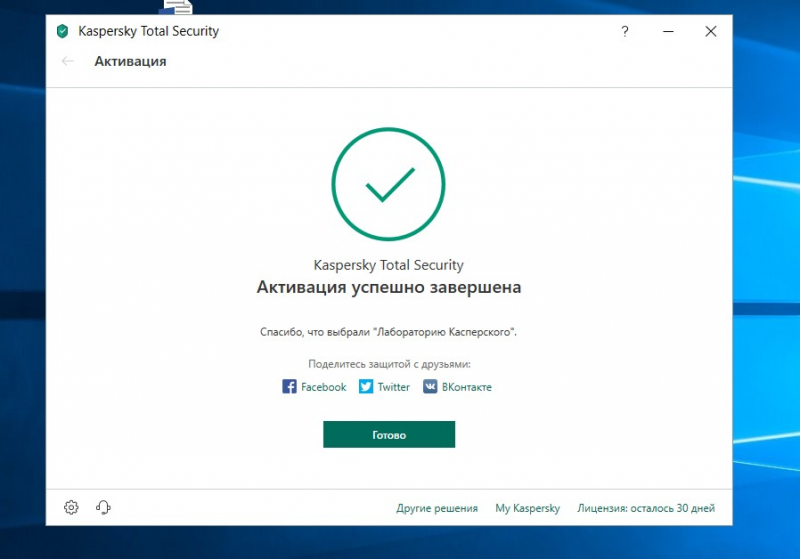Image resolution: width=800 pixels, height=559 pixels.
Task: Share via the Facebook text link
Action: [x=323, y=387]
